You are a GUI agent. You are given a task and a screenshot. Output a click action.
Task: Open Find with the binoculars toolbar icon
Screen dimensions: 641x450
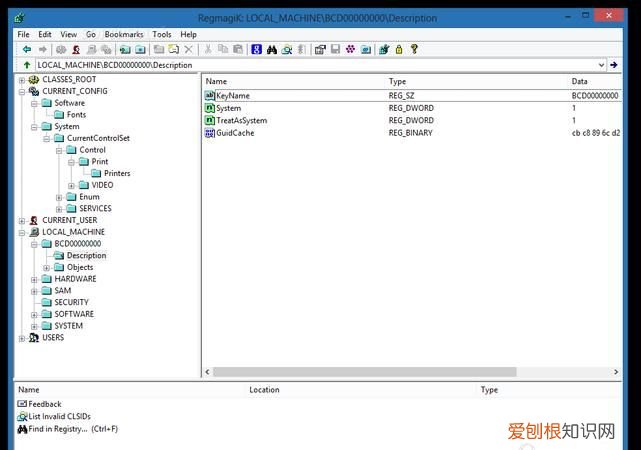pyautogui.click(x=272, y=49)
